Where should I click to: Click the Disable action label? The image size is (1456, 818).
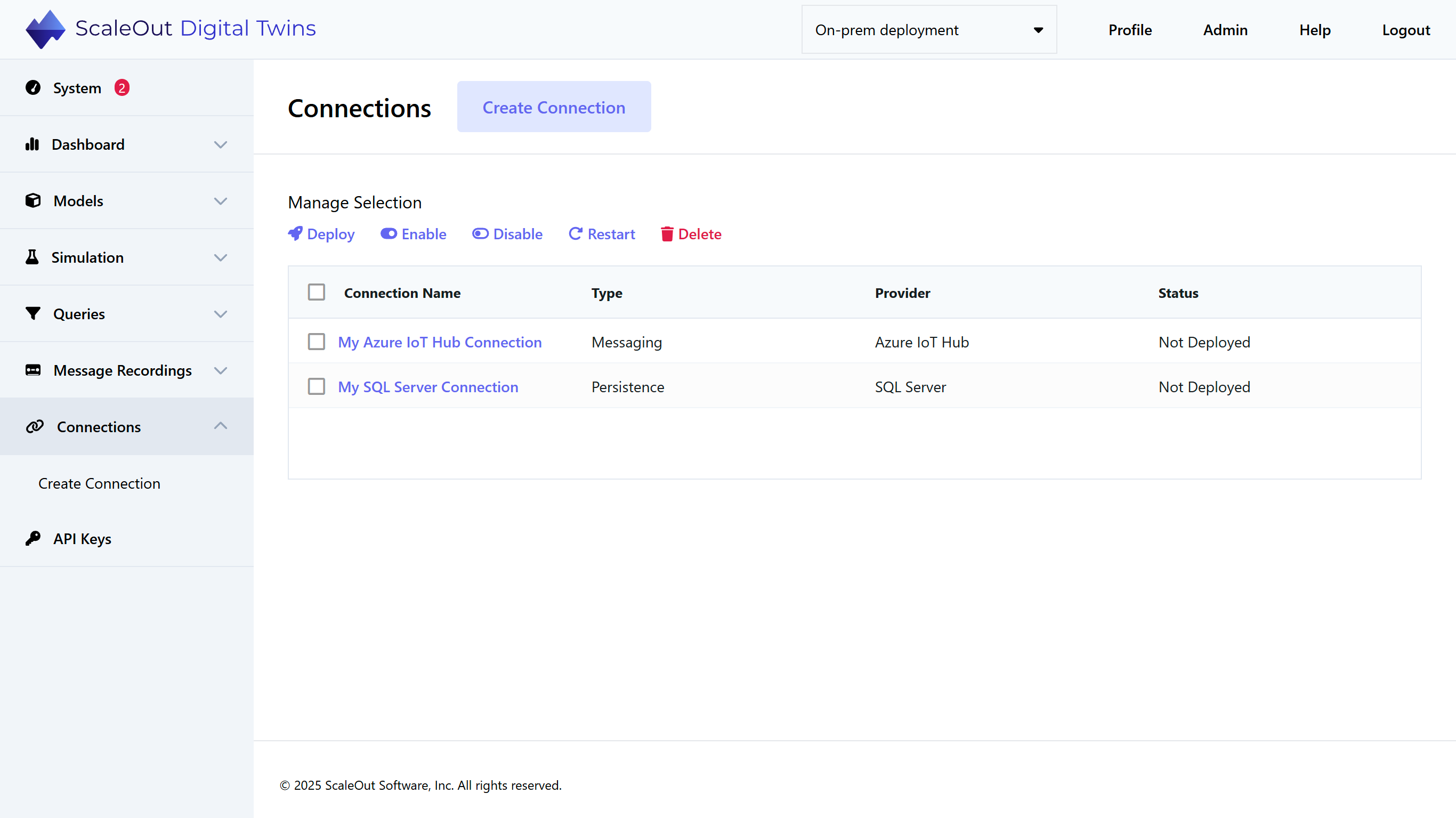tap(517, 234)
